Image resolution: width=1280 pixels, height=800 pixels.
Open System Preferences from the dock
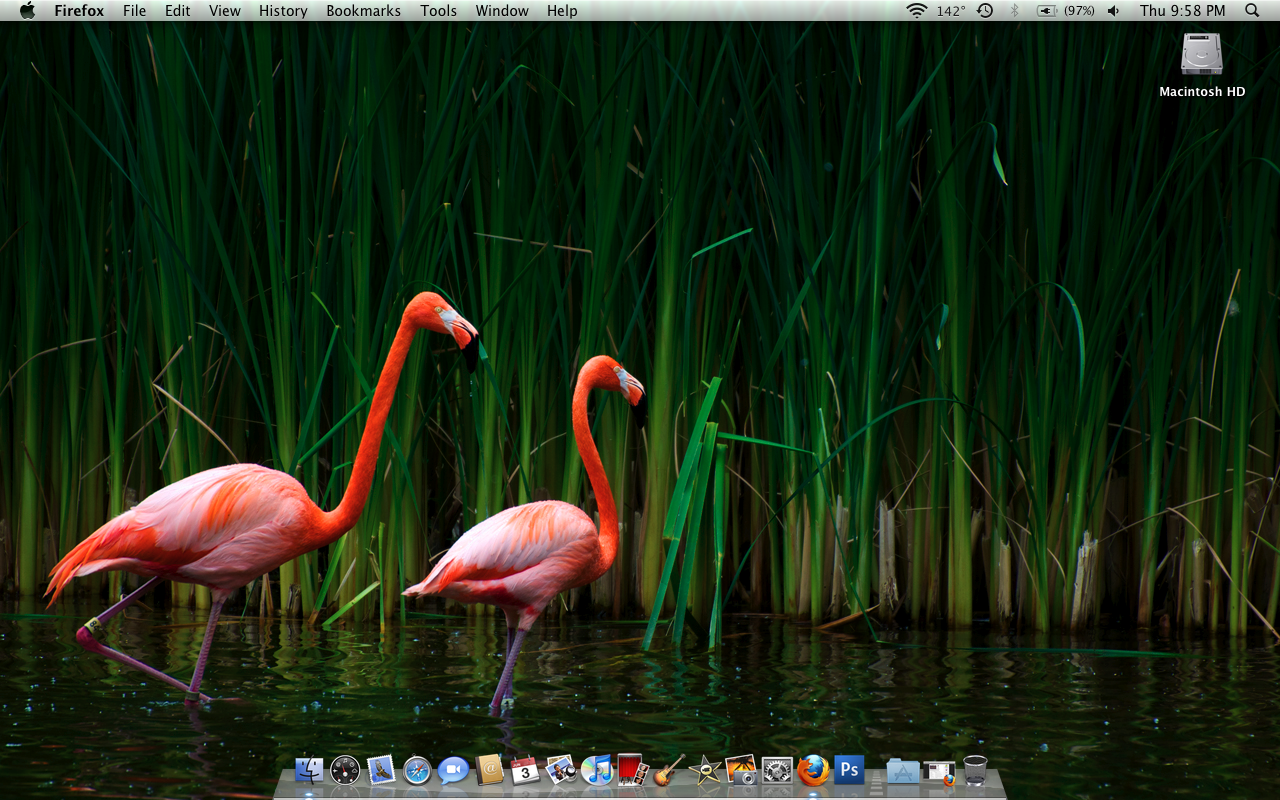click(x=777, y=770)
